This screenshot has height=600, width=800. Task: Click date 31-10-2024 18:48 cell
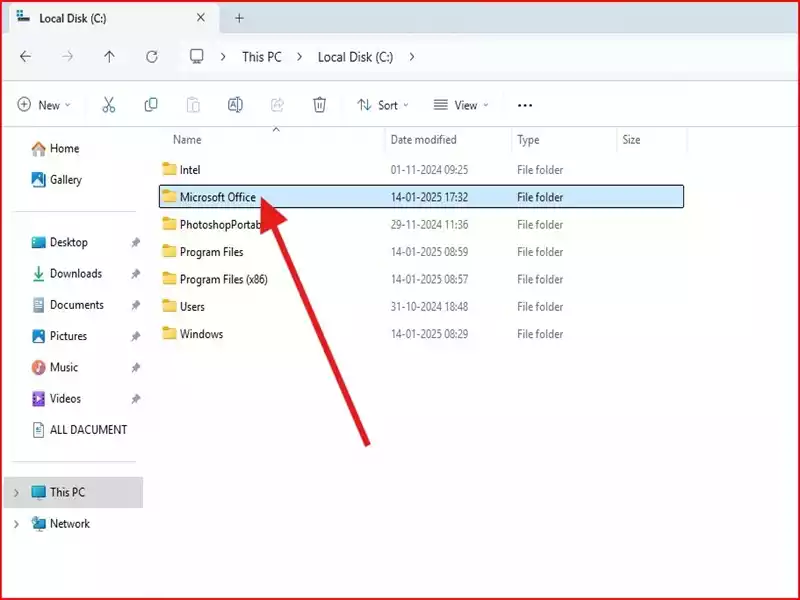429,307
